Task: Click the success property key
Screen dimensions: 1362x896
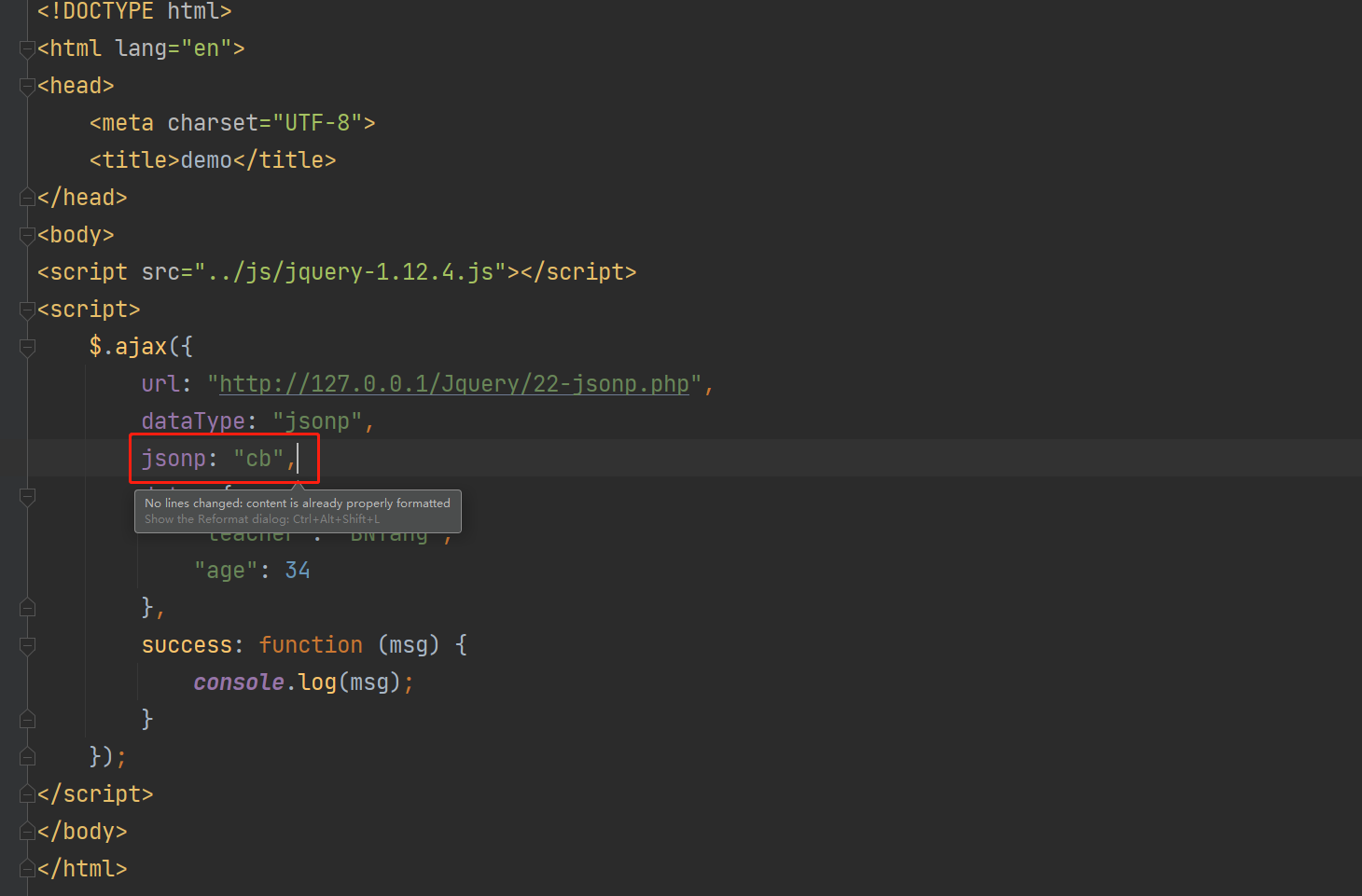Action: tap(187, 645)
